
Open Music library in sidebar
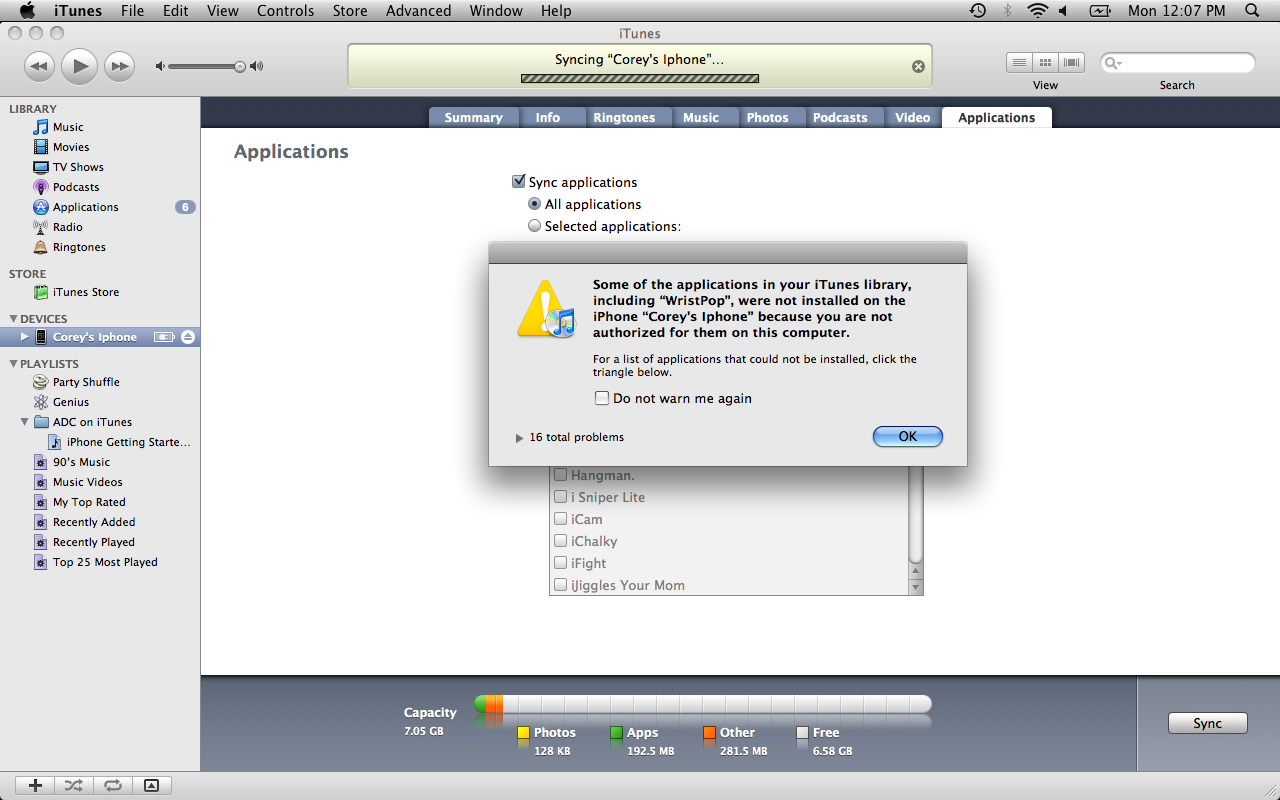[68, 127]
